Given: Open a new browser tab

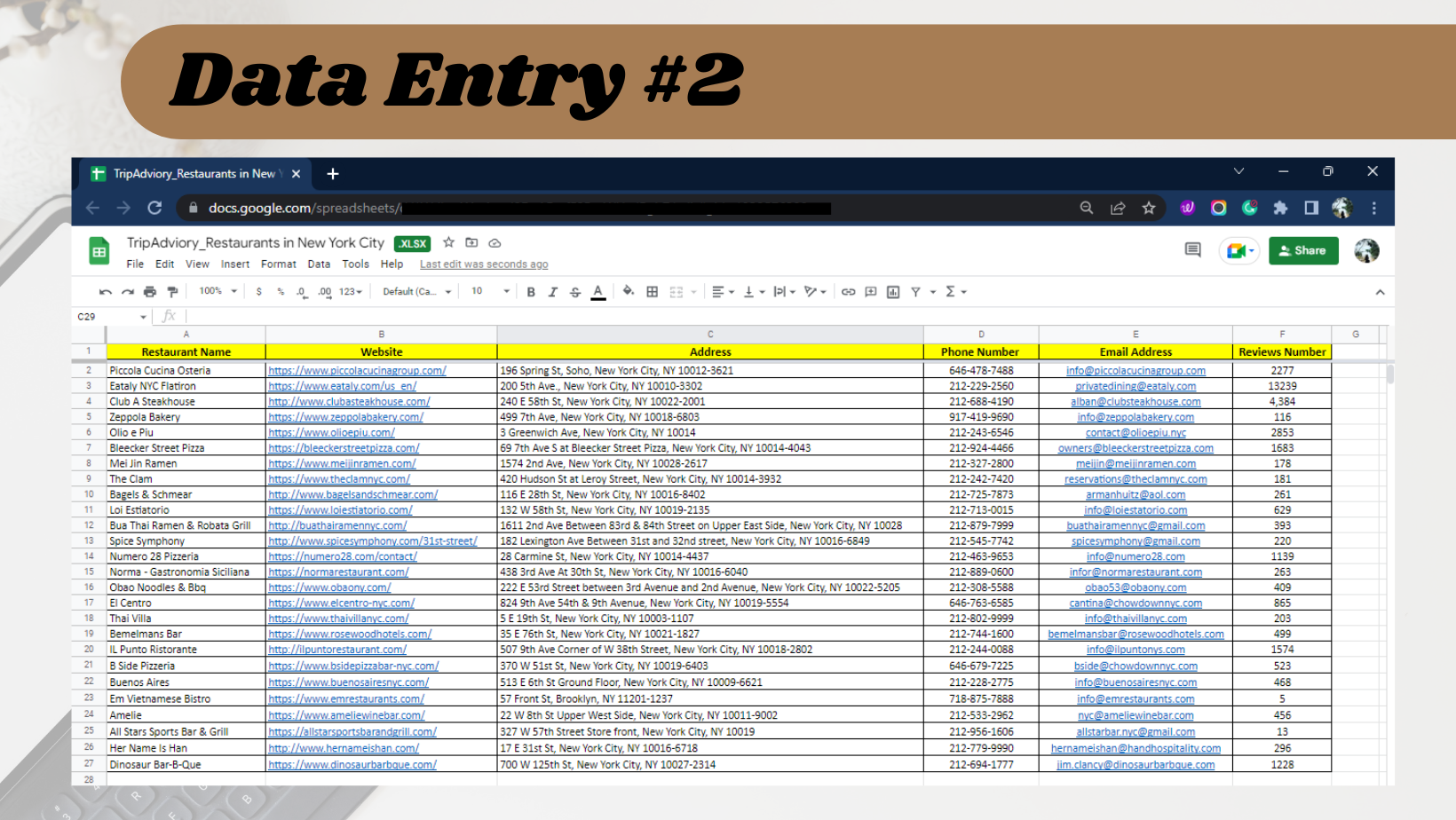Looking at the screenshot, I should (x=333, y=174).
